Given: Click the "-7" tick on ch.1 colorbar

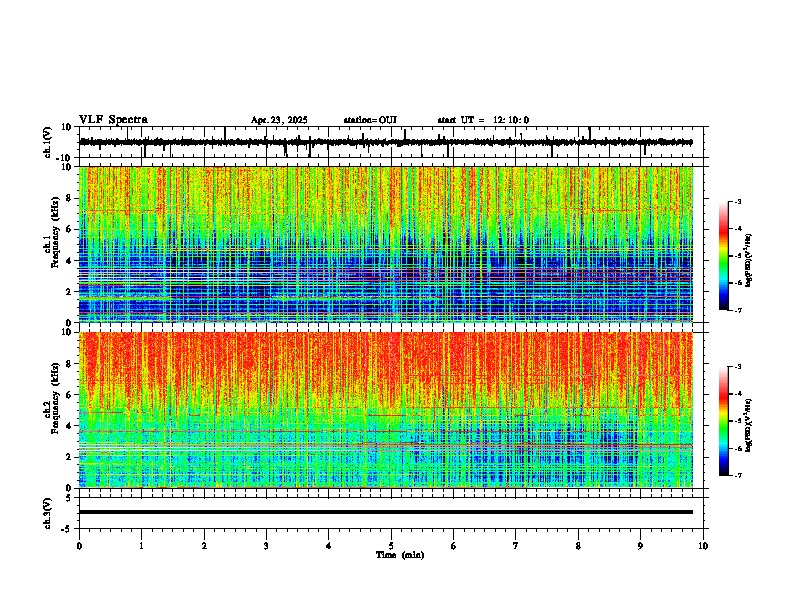Looking at the screenshot, I should (737, 310).
